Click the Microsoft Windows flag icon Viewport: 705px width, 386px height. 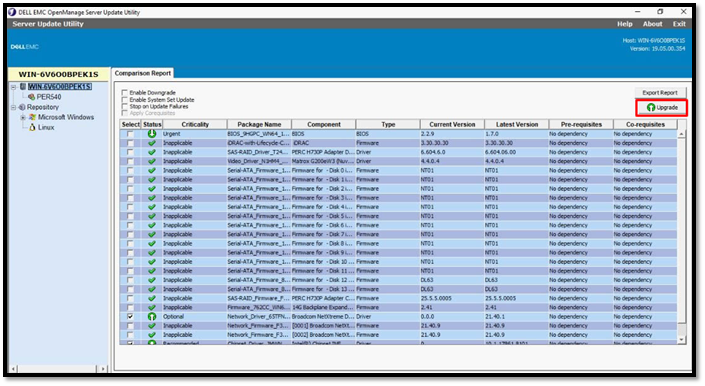point(32,117)
